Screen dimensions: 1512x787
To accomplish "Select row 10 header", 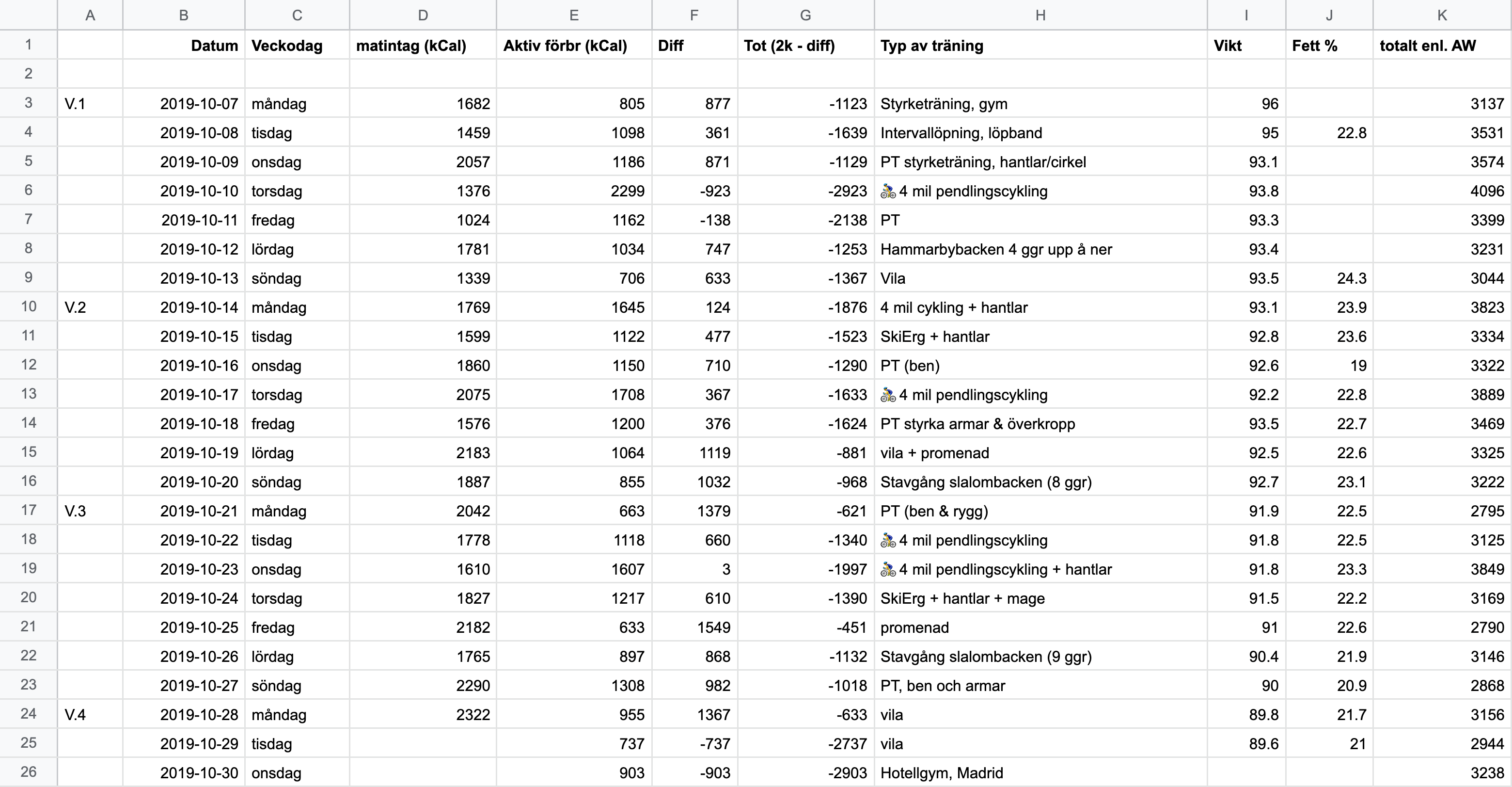I will (28, 306).
